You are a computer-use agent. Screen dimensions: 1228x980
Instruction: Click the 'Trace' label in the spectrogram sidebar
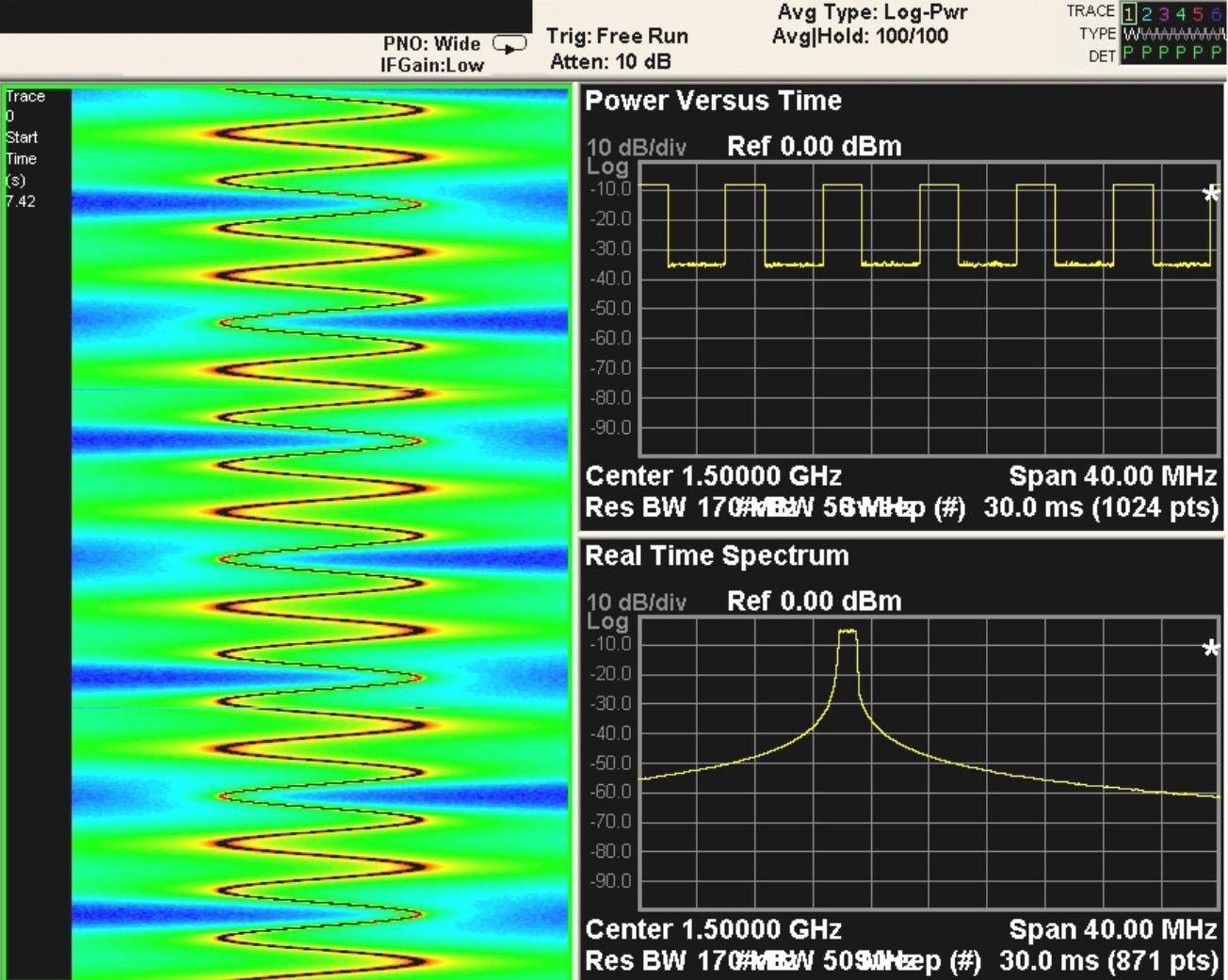(x=24, y=96)
